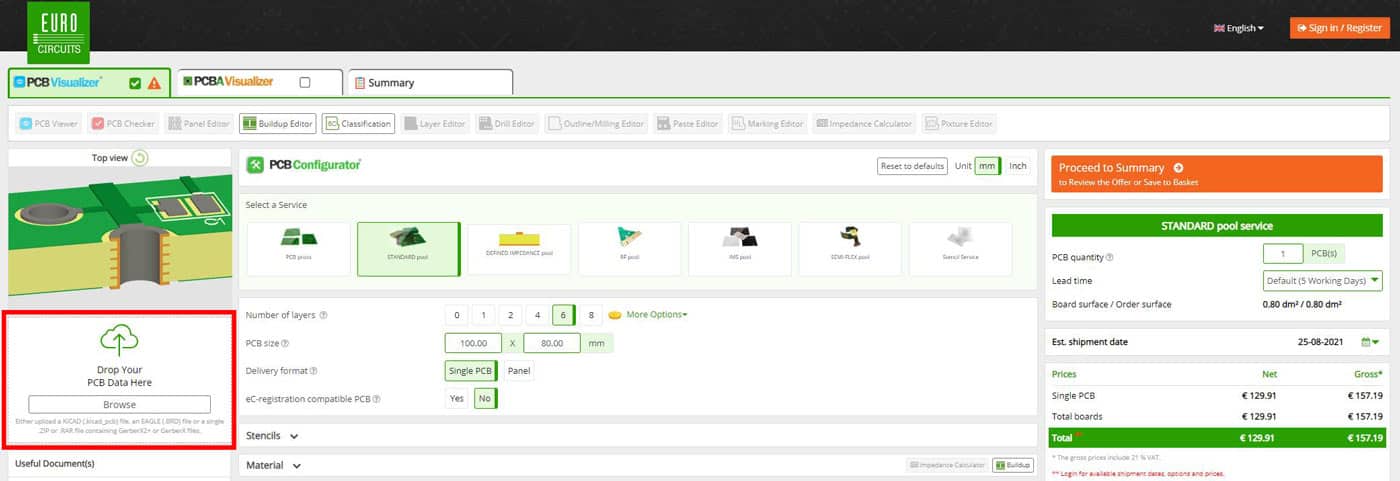Open the Summary tab
This screenshot has width=1400, height=481.
(x=430, y=82)
